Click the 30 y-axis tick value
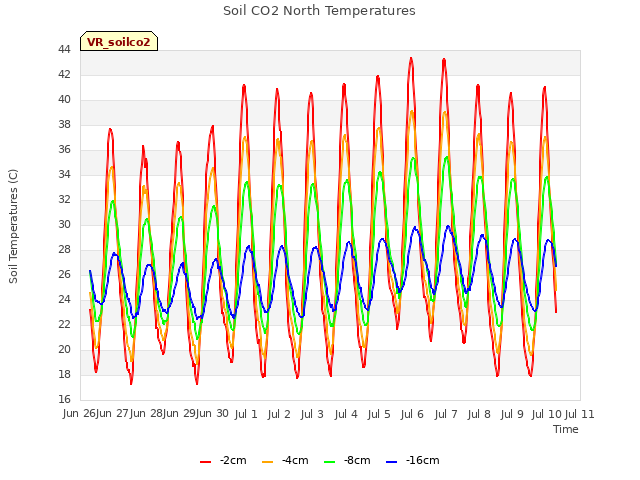Viewport: 640px width, 480px height. [x=64, y=224]
